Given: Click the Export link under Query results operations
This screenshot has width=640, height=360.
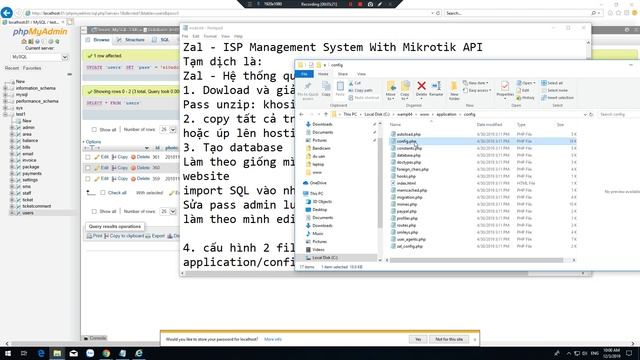Looking at the screenshot, I should coord(155,236).
